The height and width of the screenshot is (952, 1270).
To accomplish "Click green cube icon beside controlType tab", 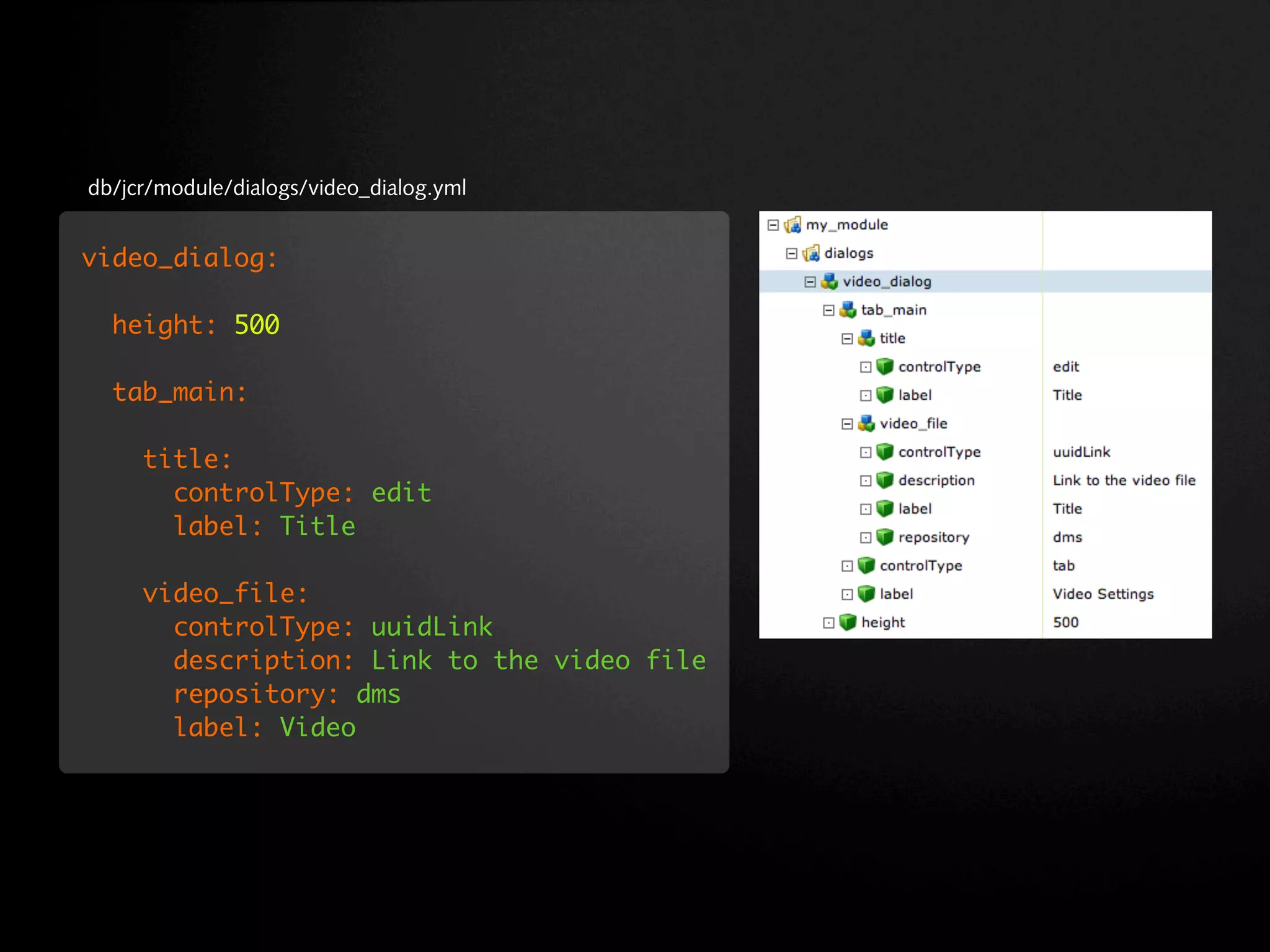I will tap(866, 566).
